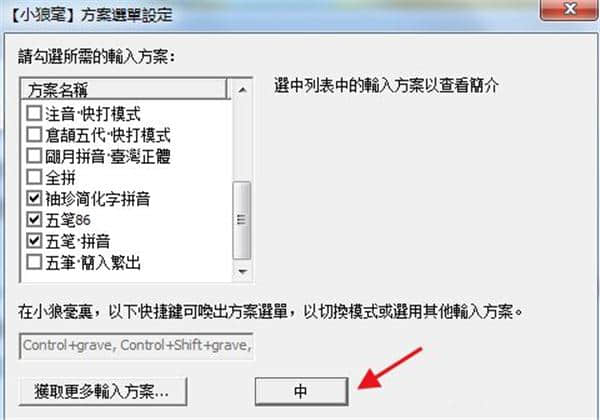This screenshot has height=420, width=600.
Task: Open 獲取更多輸入方案... button
Action: [x=103, y=391]
